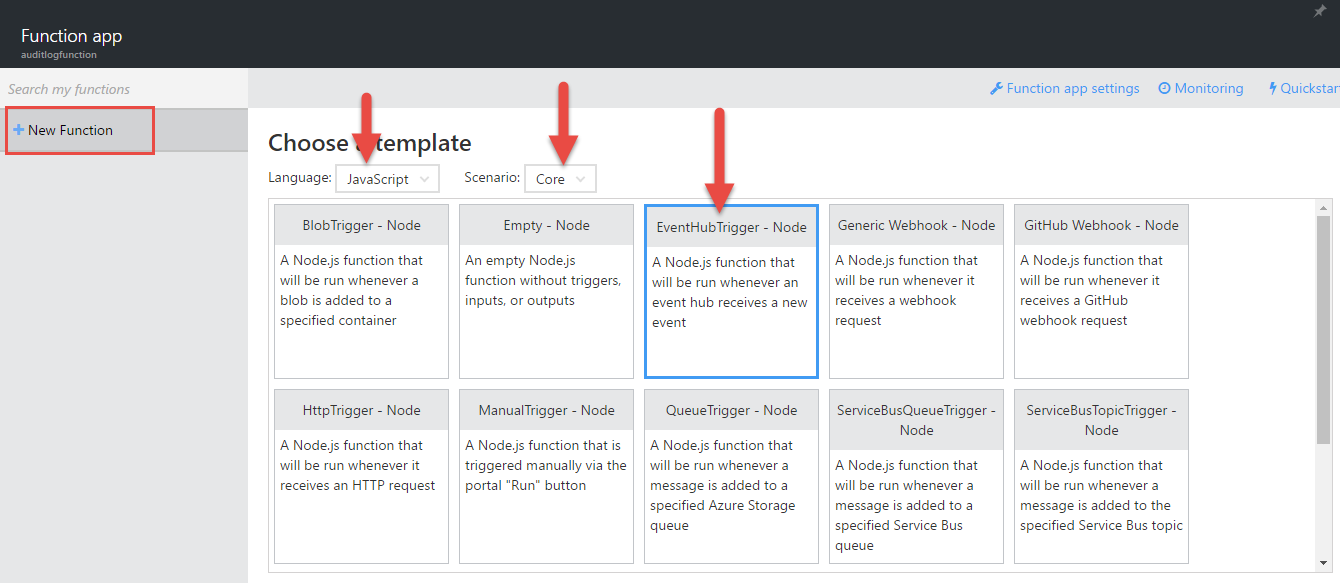1340x583 pixels.
Task: Click the template list scrollbar down arrow
Action: pos(1323,563)
